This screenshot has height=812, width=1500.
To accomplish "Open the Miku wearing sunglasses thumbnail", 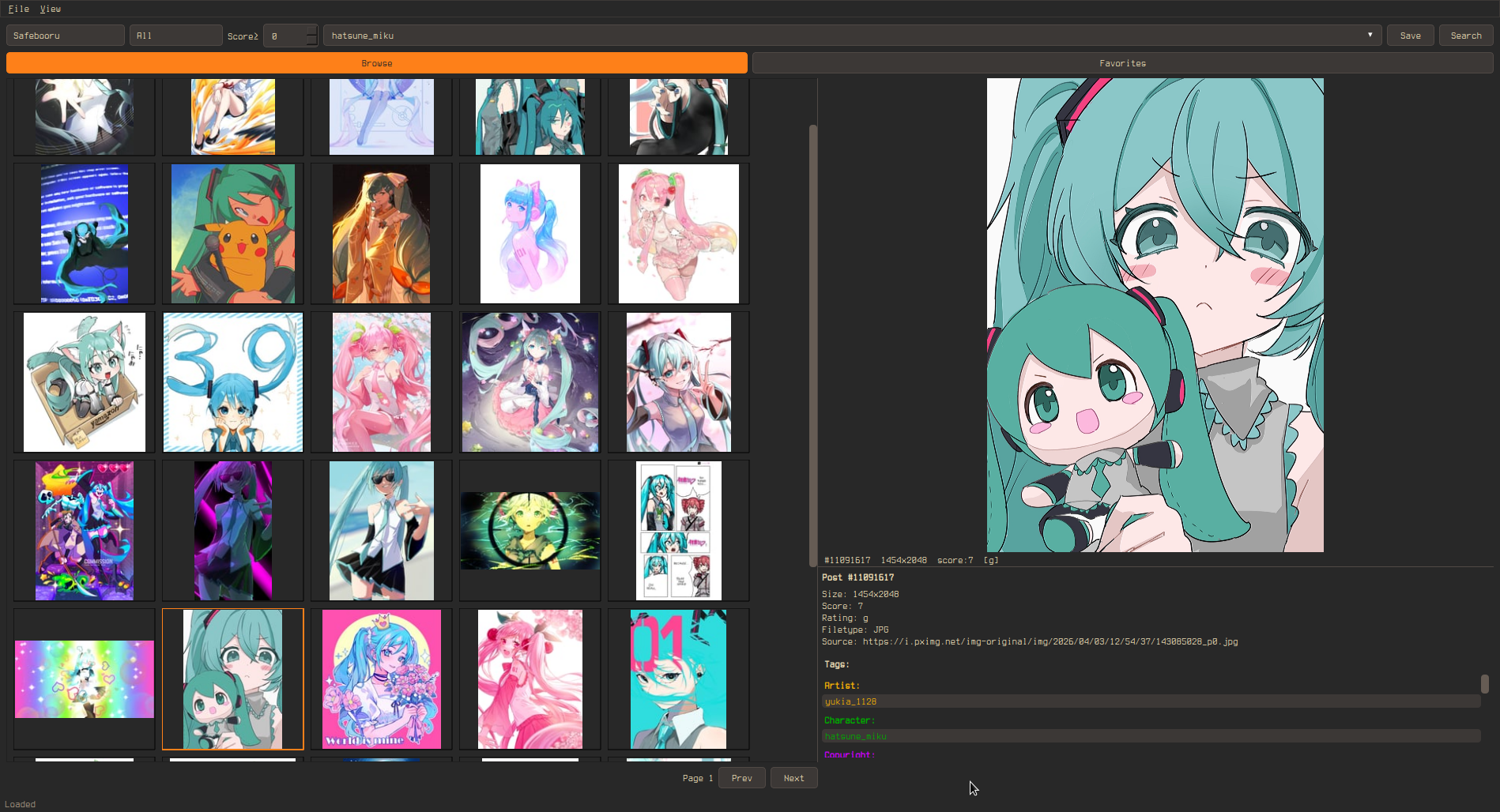I will tap(382, 531).
